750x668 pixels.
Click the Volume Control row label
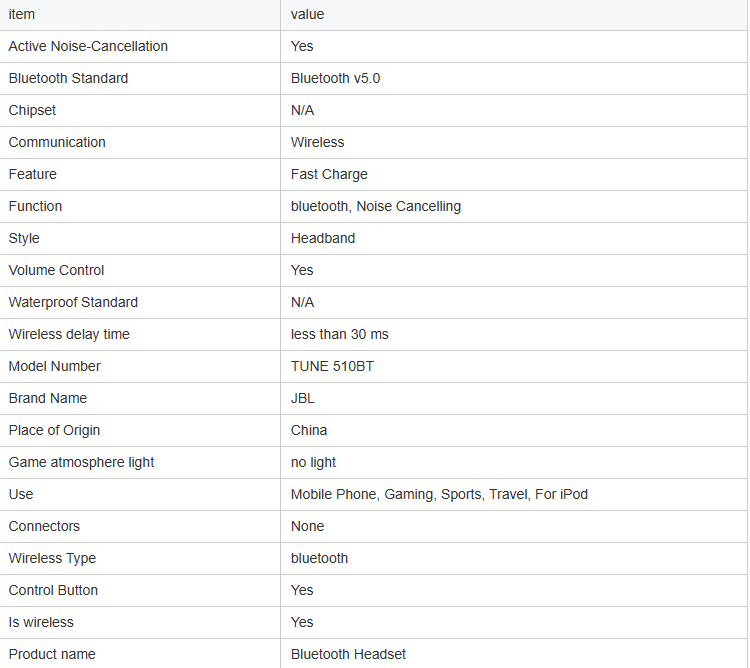[x=56, y=270]
